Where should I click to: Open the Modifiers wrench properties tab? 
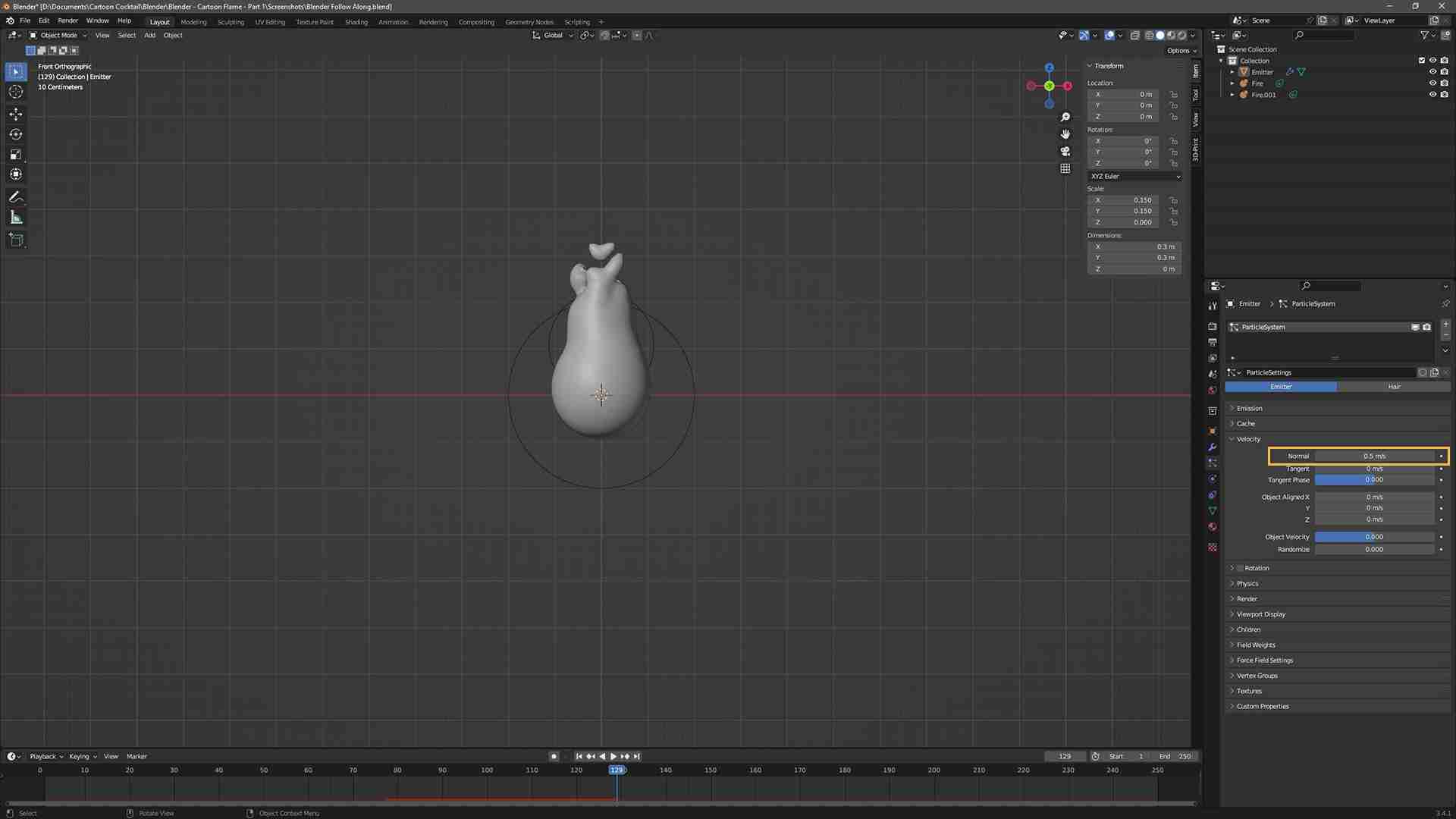point(1213,447)
